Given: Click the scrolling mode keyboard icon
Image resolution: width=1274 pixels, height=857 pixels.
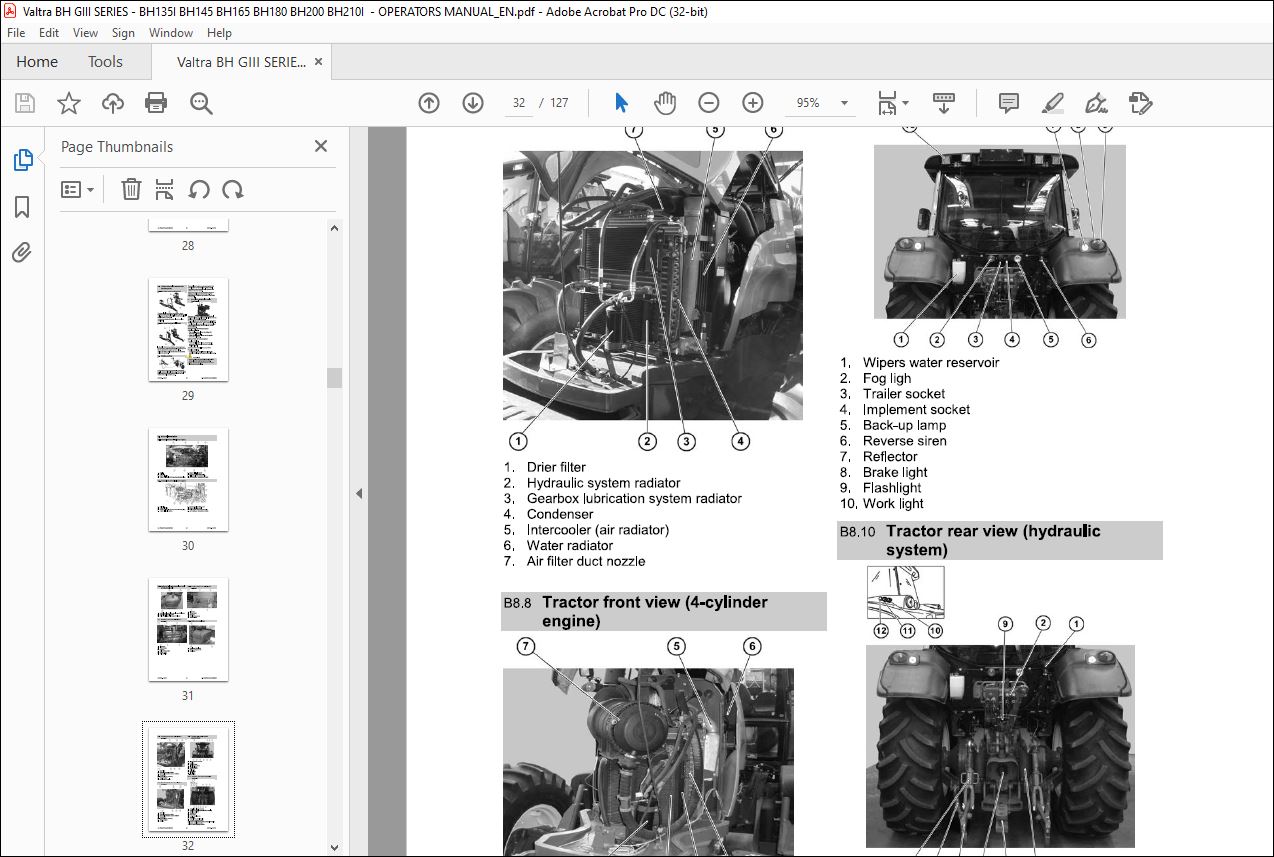Looking at the screenshot, I should pos(944,103).
